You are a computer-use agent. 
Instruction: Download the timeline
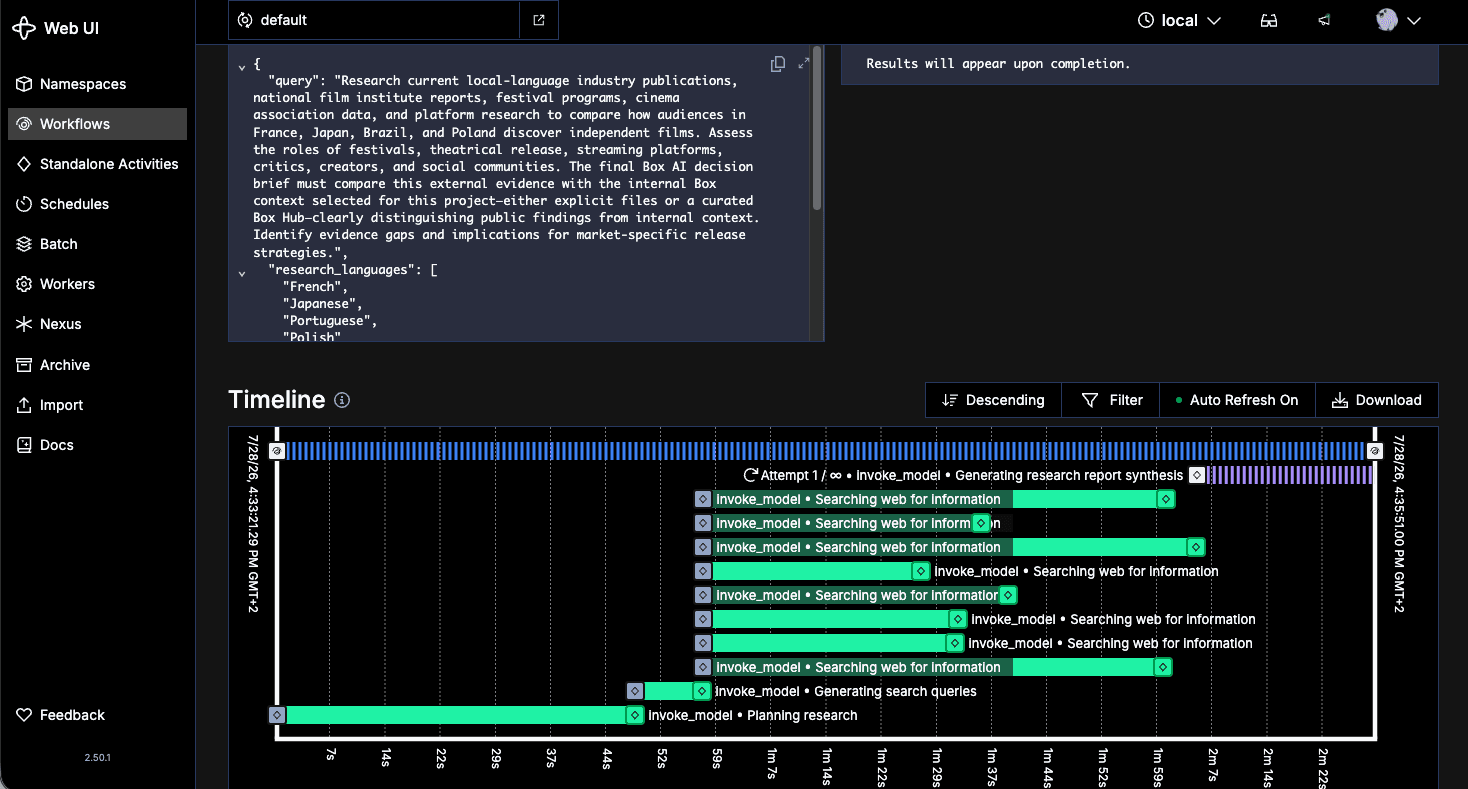tap(1377, 400)
